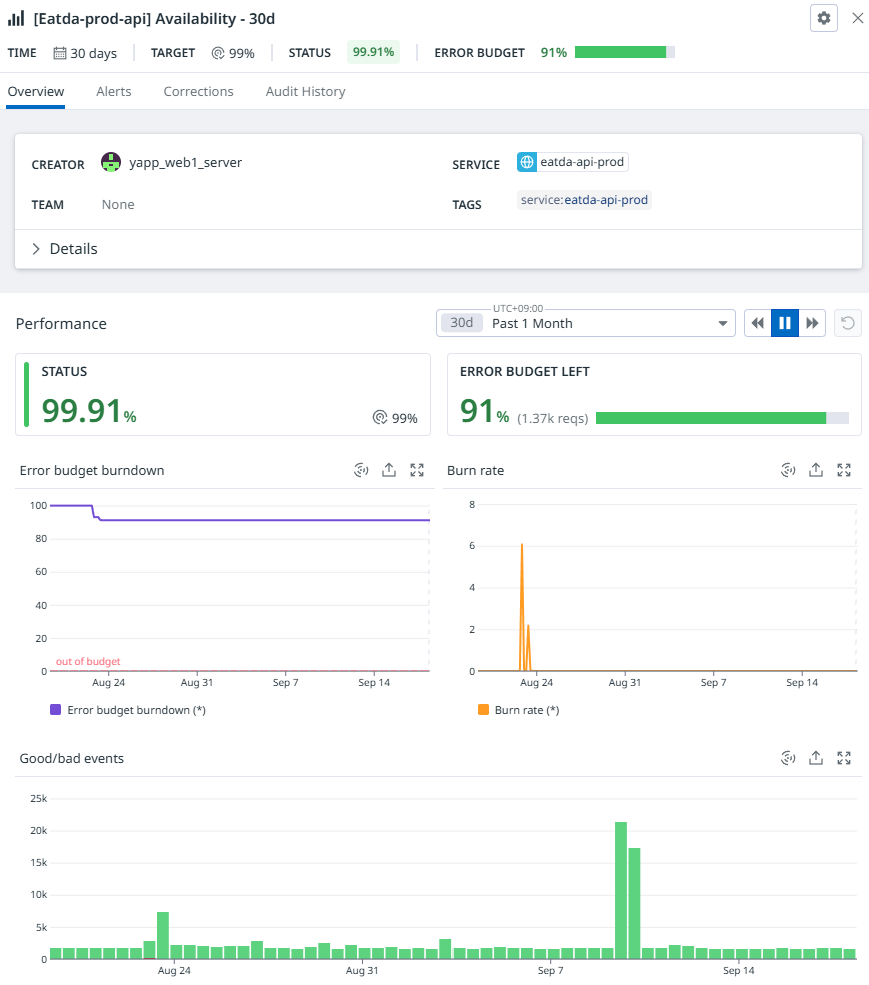Viewport: 869px width, 985px height.
Task: Open the Burn rate chart signal icon
Action: [788, 470]
